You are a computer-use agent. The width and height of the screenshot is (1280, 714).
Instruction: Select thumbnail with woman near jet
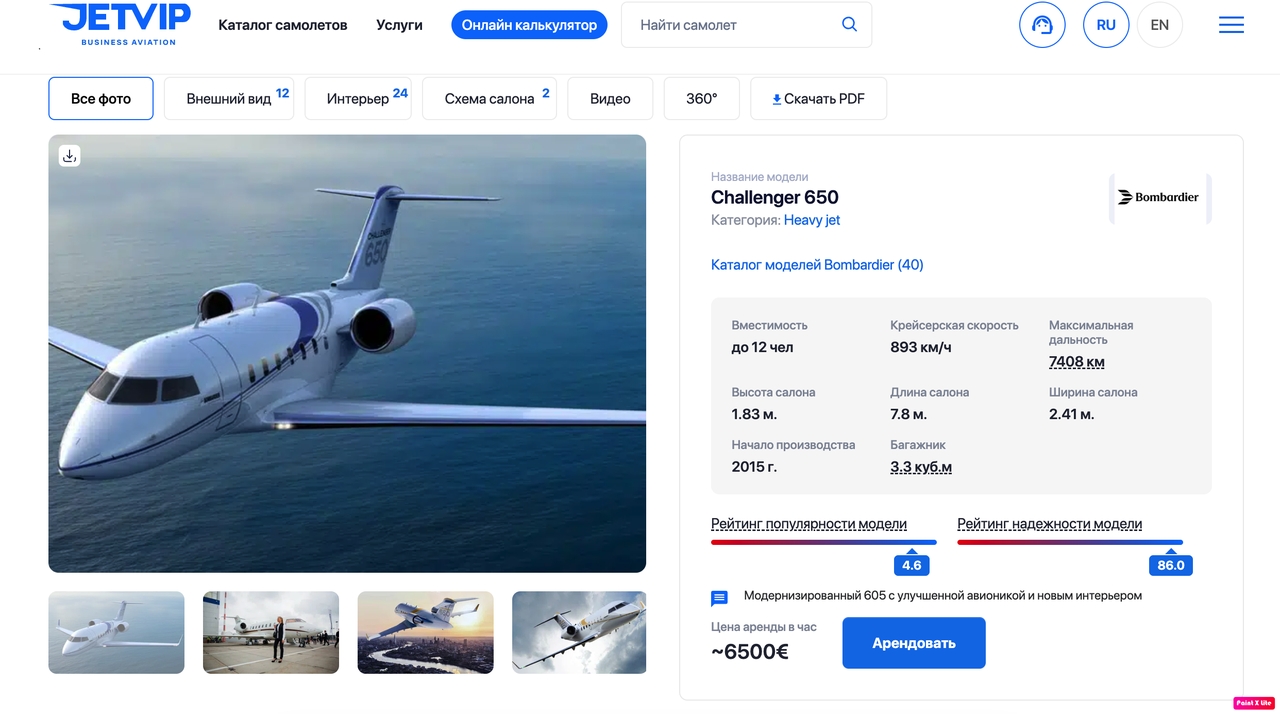click(271, 632)
